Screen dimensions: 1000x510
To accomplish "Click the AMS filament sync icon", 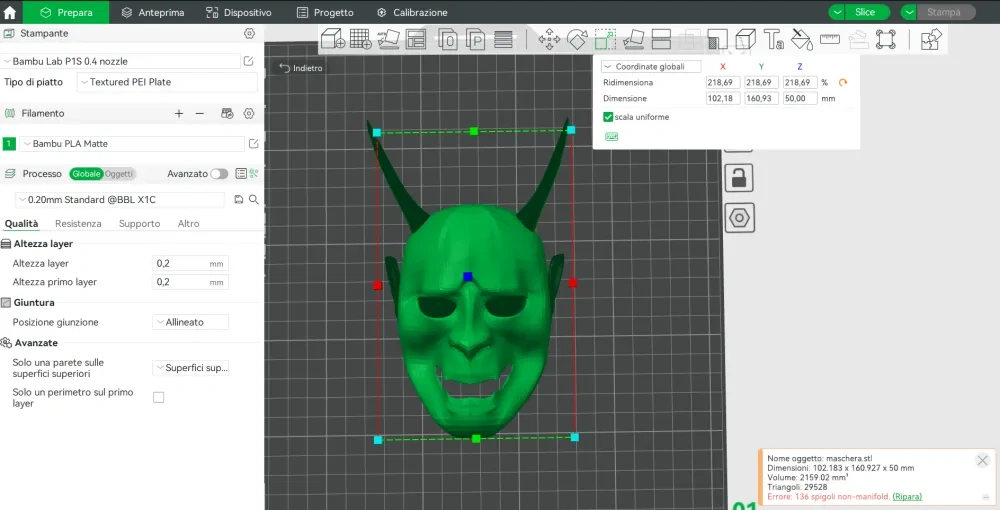I will (x=227, y=113).
